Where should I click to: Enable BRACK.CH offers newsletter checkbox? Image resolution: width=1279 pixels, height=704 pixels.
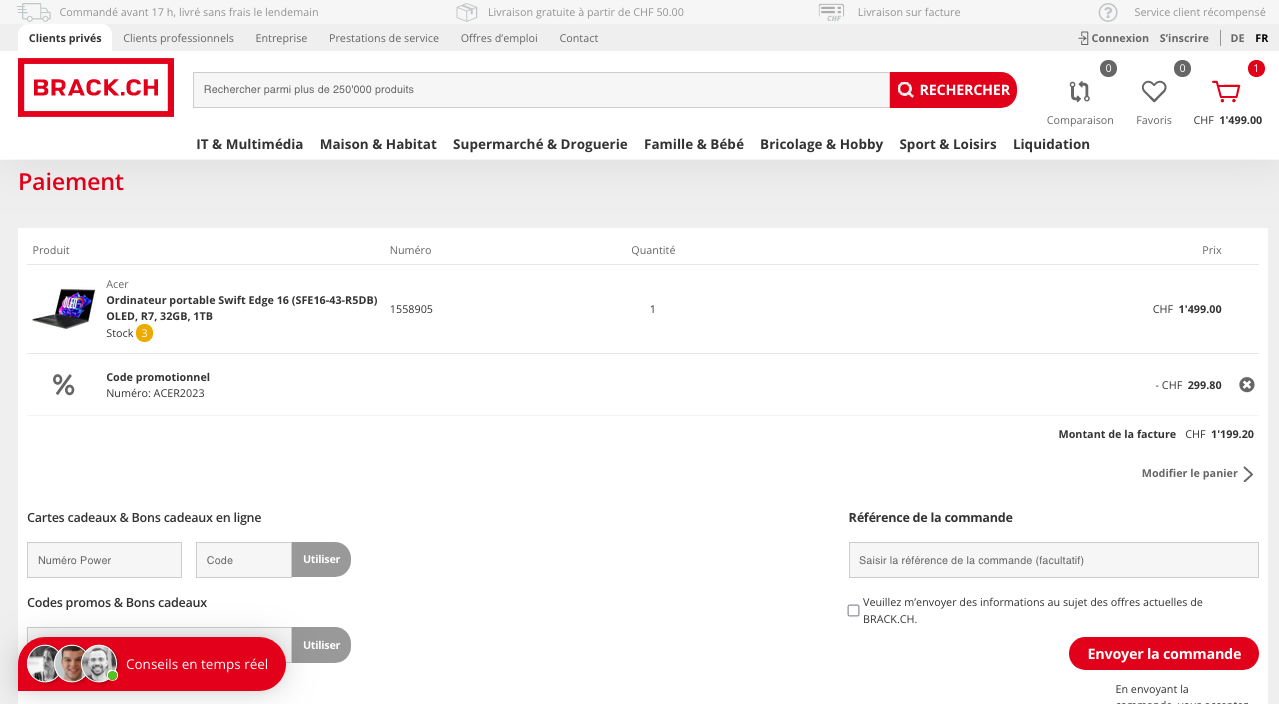853,610
